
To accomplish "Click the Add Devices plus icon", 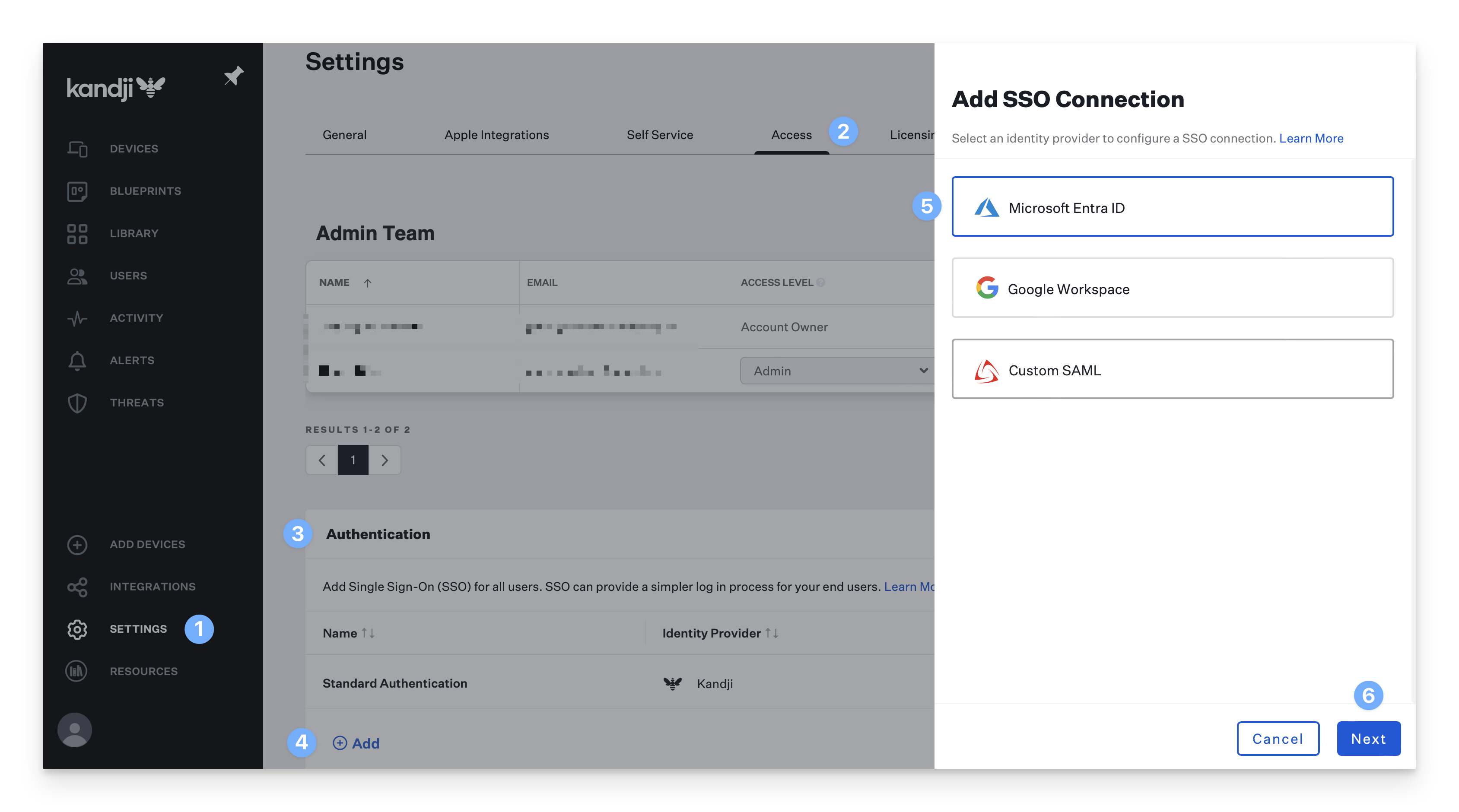I will click(77, 545).
